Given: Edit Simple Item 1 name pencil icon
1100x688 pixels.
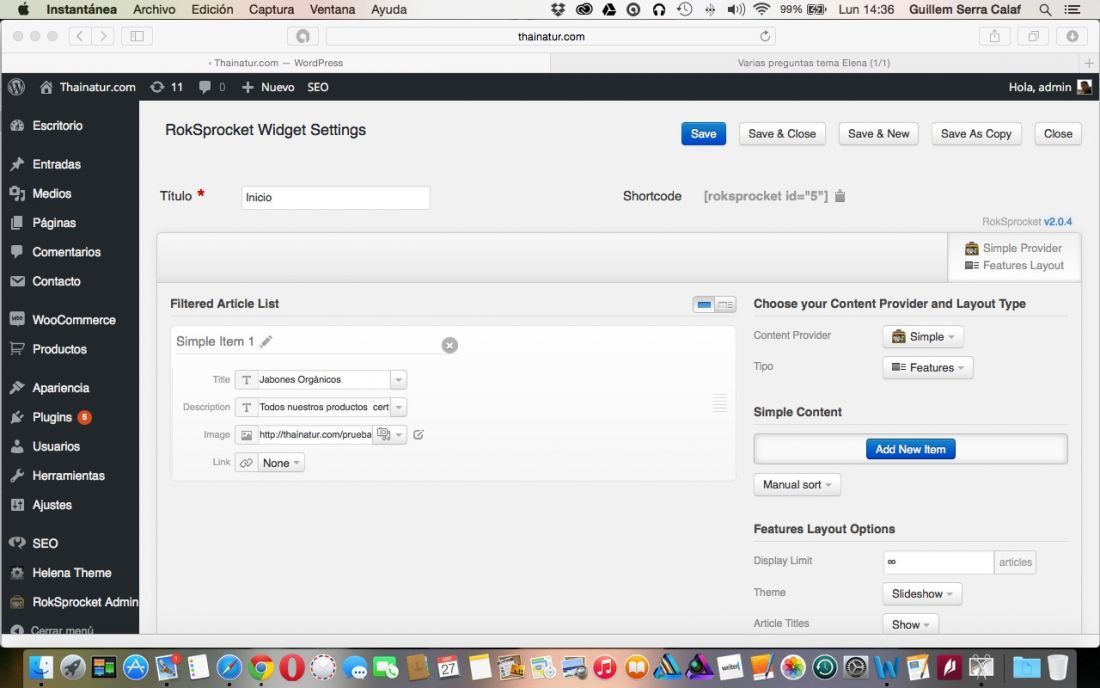Looking at the screenshot, I should 266,342.
